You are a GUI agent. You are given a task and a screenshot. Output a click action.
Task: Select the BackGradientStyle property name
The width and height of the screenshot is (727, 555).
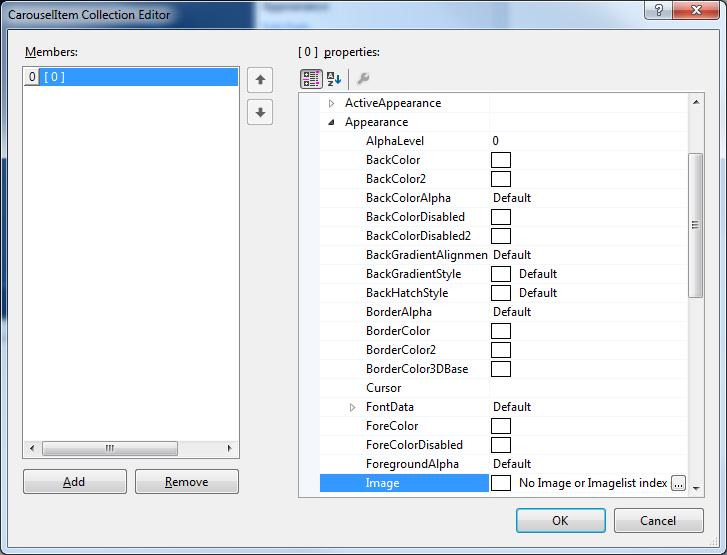pos(414,274)
